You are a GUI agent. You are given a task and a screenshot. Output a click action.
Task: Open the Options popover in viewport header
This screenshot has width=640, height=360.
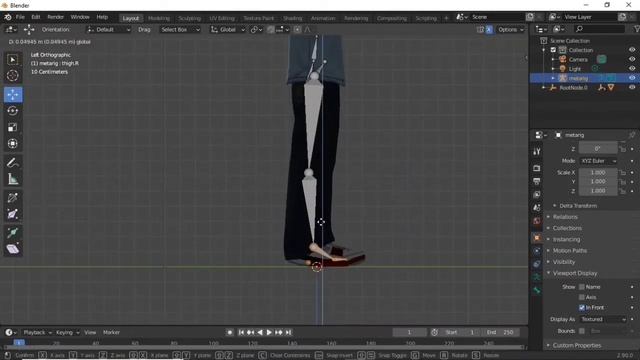point(510,29)
